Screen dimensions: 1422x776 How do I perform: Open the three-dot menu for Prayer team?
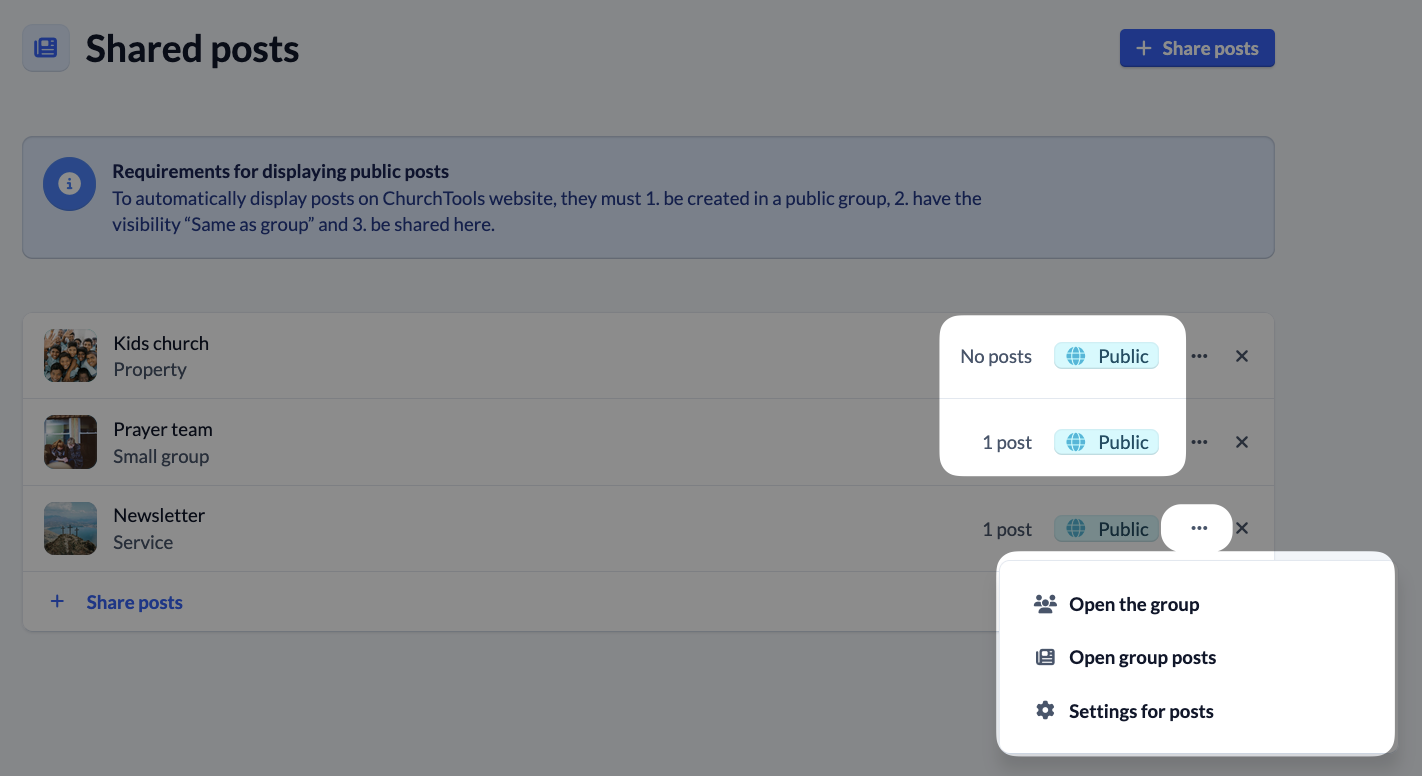click(1199, 442)
